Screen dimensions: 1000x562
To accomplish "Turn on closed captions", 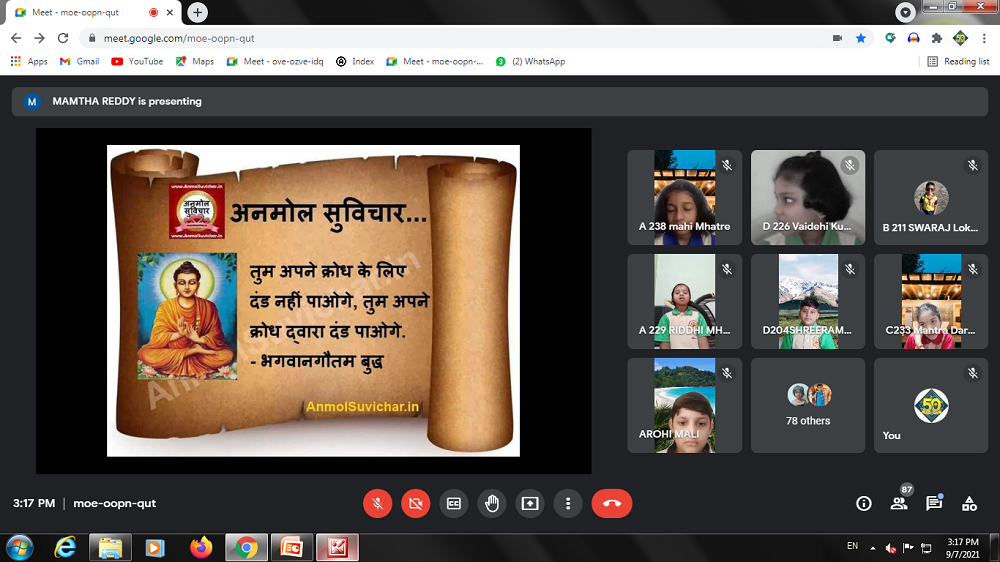I will tap(454, 504).
